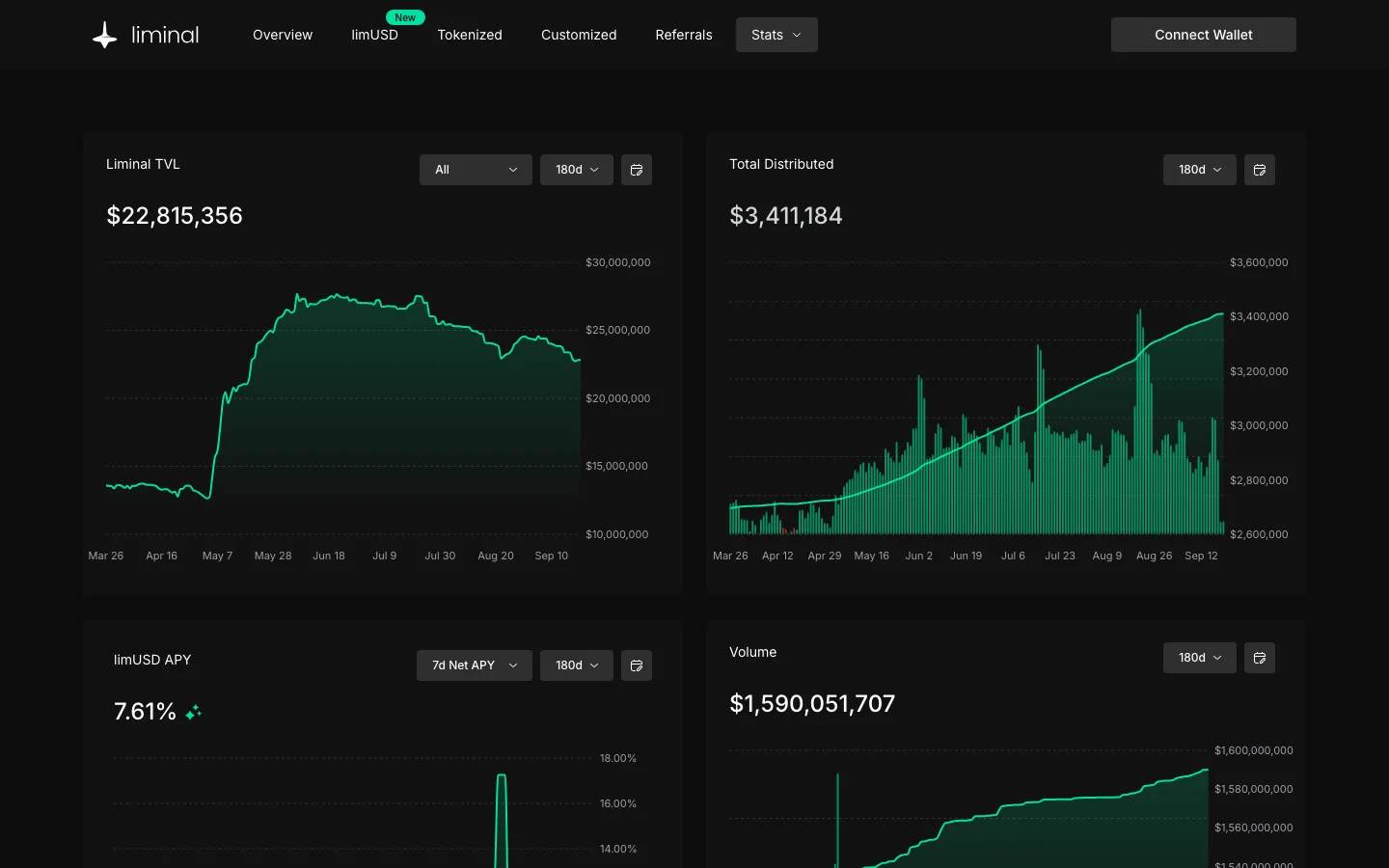Image resolution: width=1389 pixels, height=868 pixels.
Task: Click the Jul 23 date label
Action: 1060,556
